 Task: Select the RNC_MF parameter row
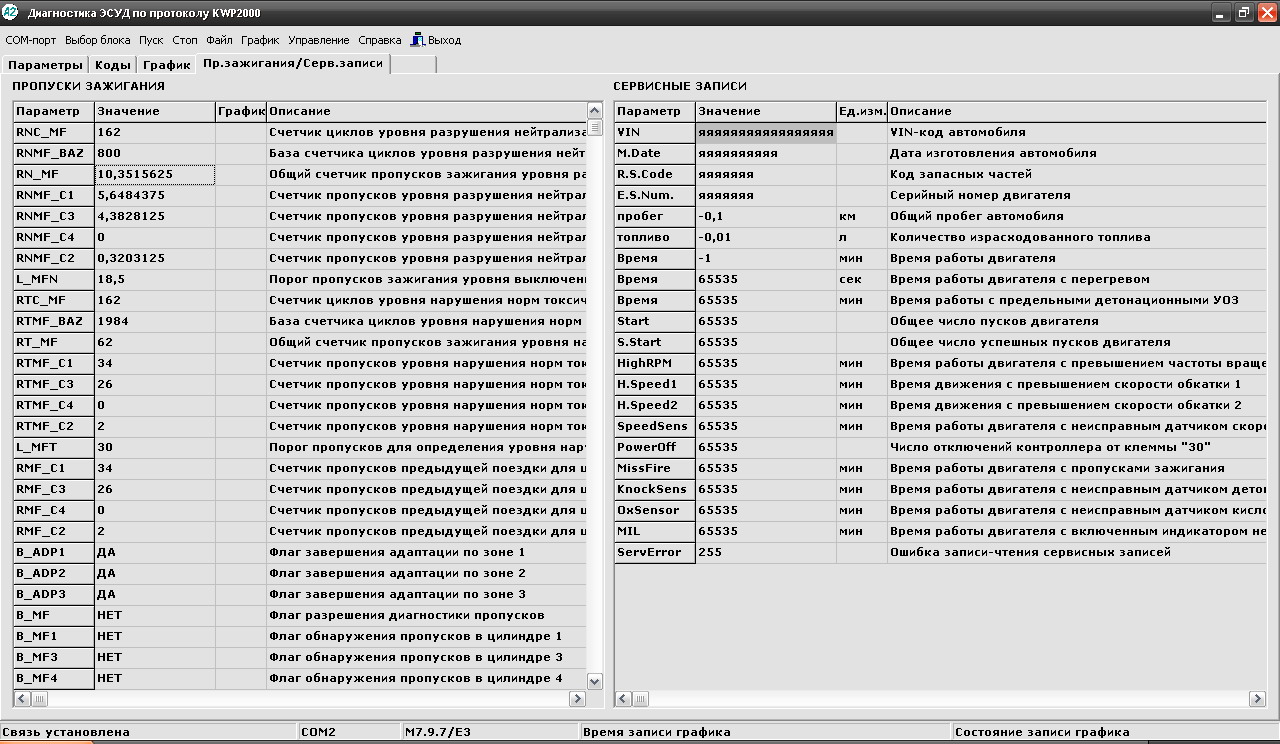(x=300, y=132)
